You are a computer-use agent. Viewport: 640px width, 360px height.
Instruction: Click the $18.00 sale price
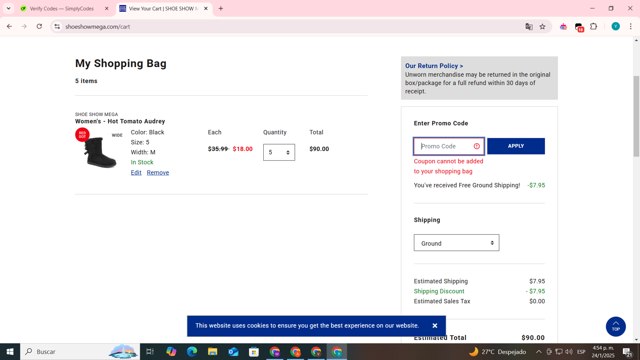coord(242,149)
